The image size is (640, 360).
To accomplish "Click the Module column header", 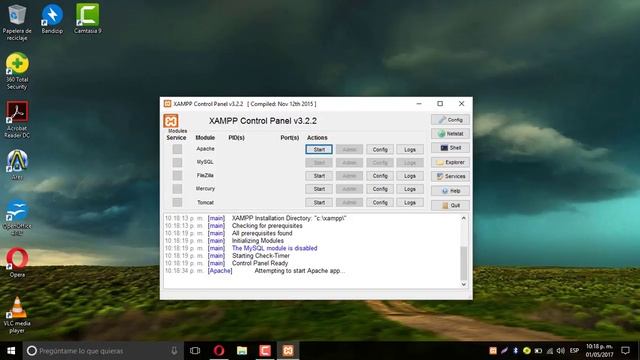I will point(205,138).
